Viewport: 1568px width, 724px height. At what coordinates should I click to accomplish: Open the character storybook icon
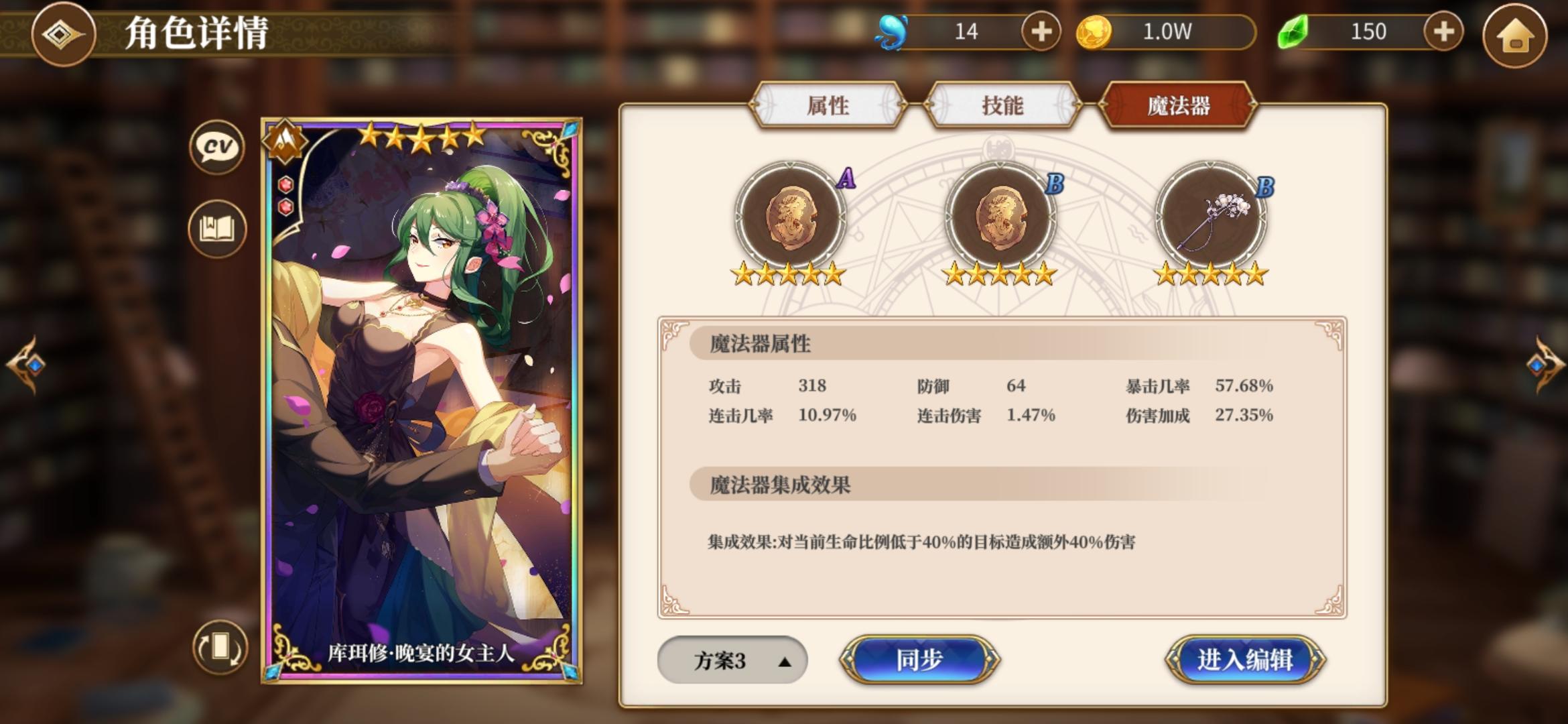(217, 229)
